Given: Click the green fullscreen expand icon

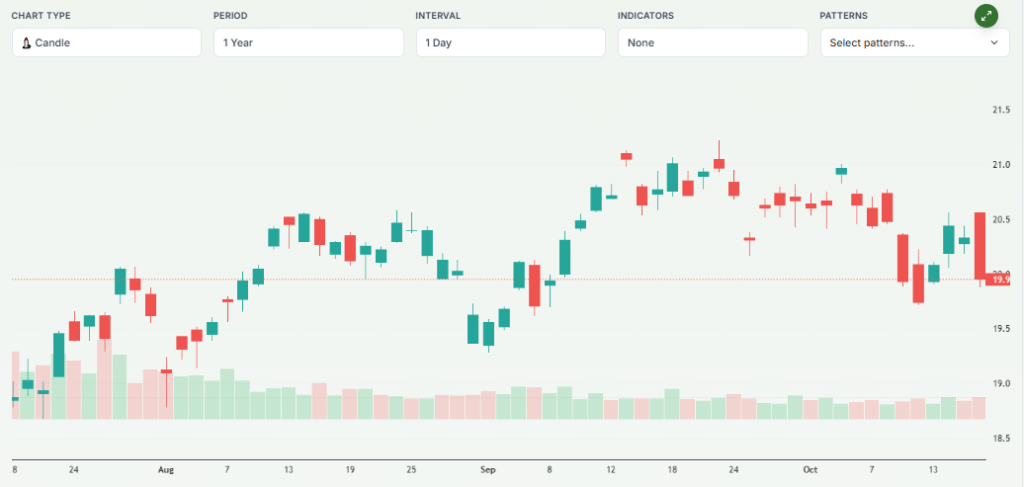Looking at the screenshot, I should click(x=987, y=16).
